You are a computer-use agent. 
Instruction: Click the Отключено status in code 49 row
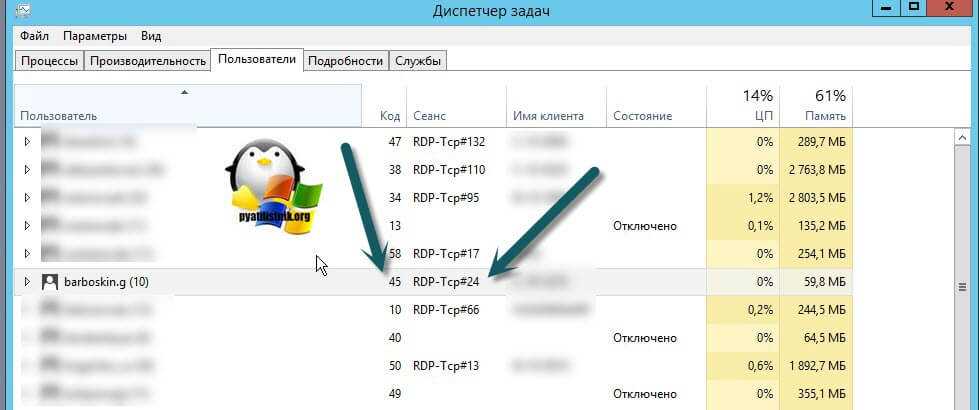(x=645, y=394)
